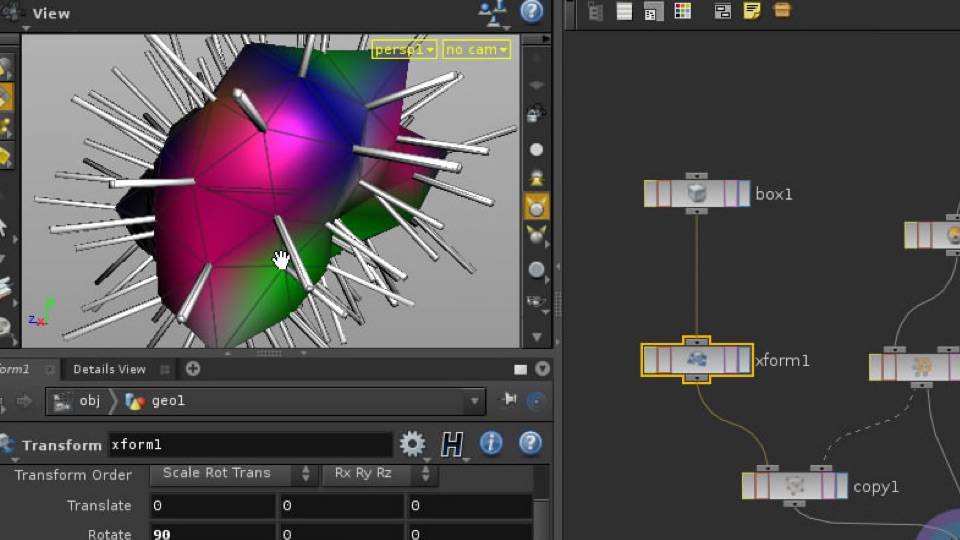Screen dimensions: 960x540
Task: Add a new pane tab with plus button
Action: pyautogui.click(x=193, y=369)
